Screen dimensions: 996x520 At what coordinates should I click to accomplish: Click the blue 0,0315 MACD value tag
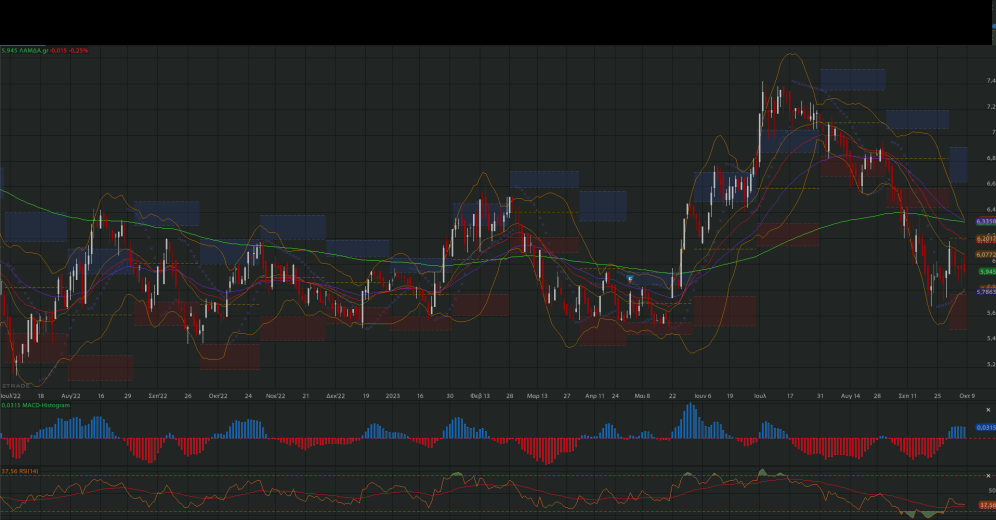[x=984, y=427]
